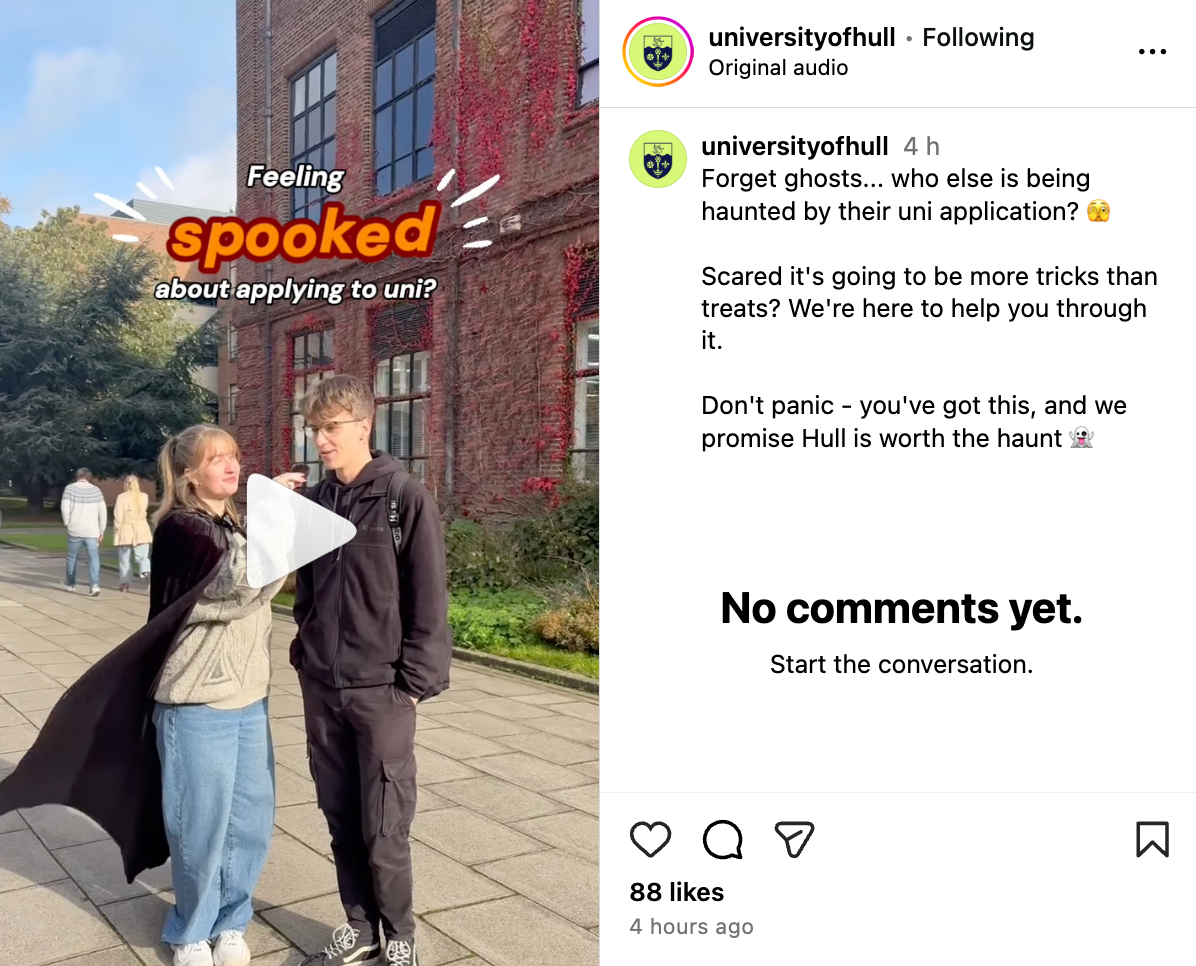Play the reel video

pos(300,532)
